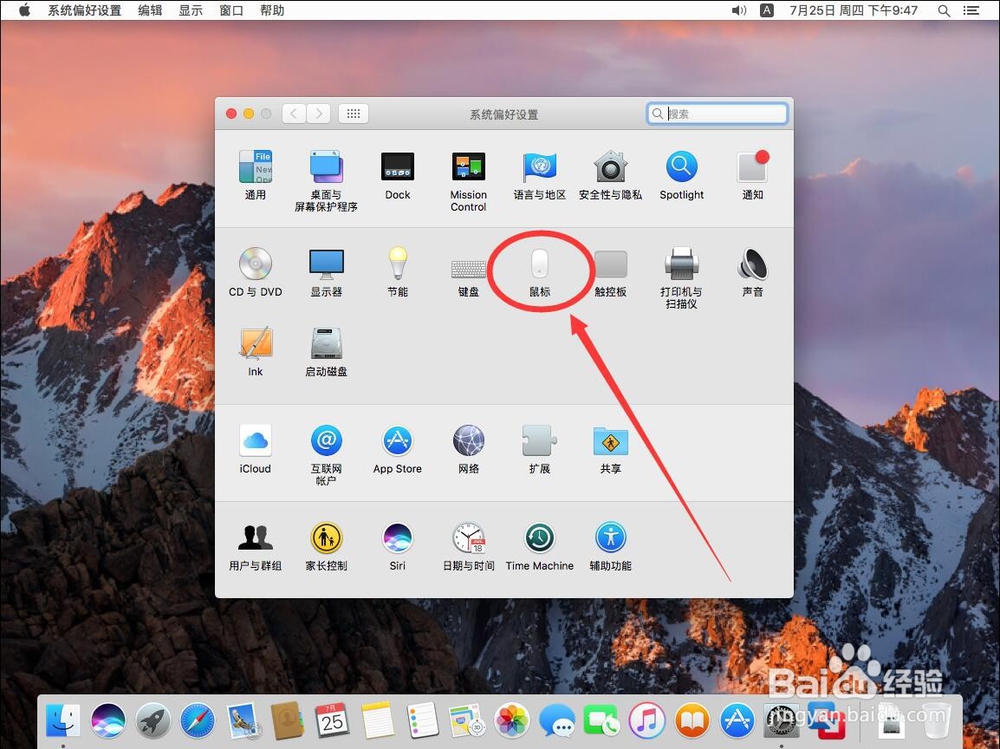Open Siri pane in preferences window

point(397,547)
